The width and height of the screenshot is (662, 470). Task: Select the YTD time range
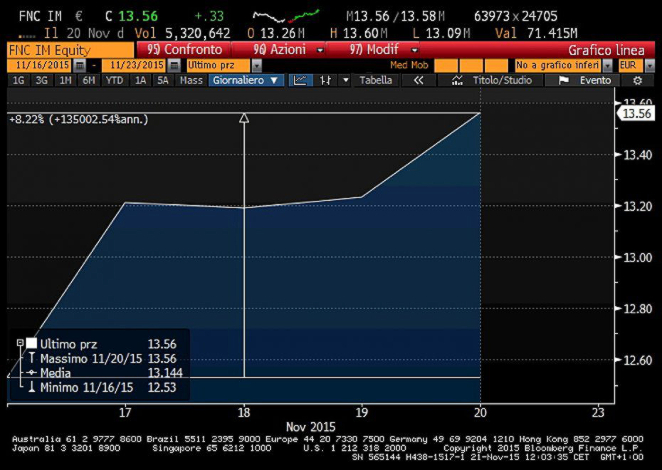(114, 80)
